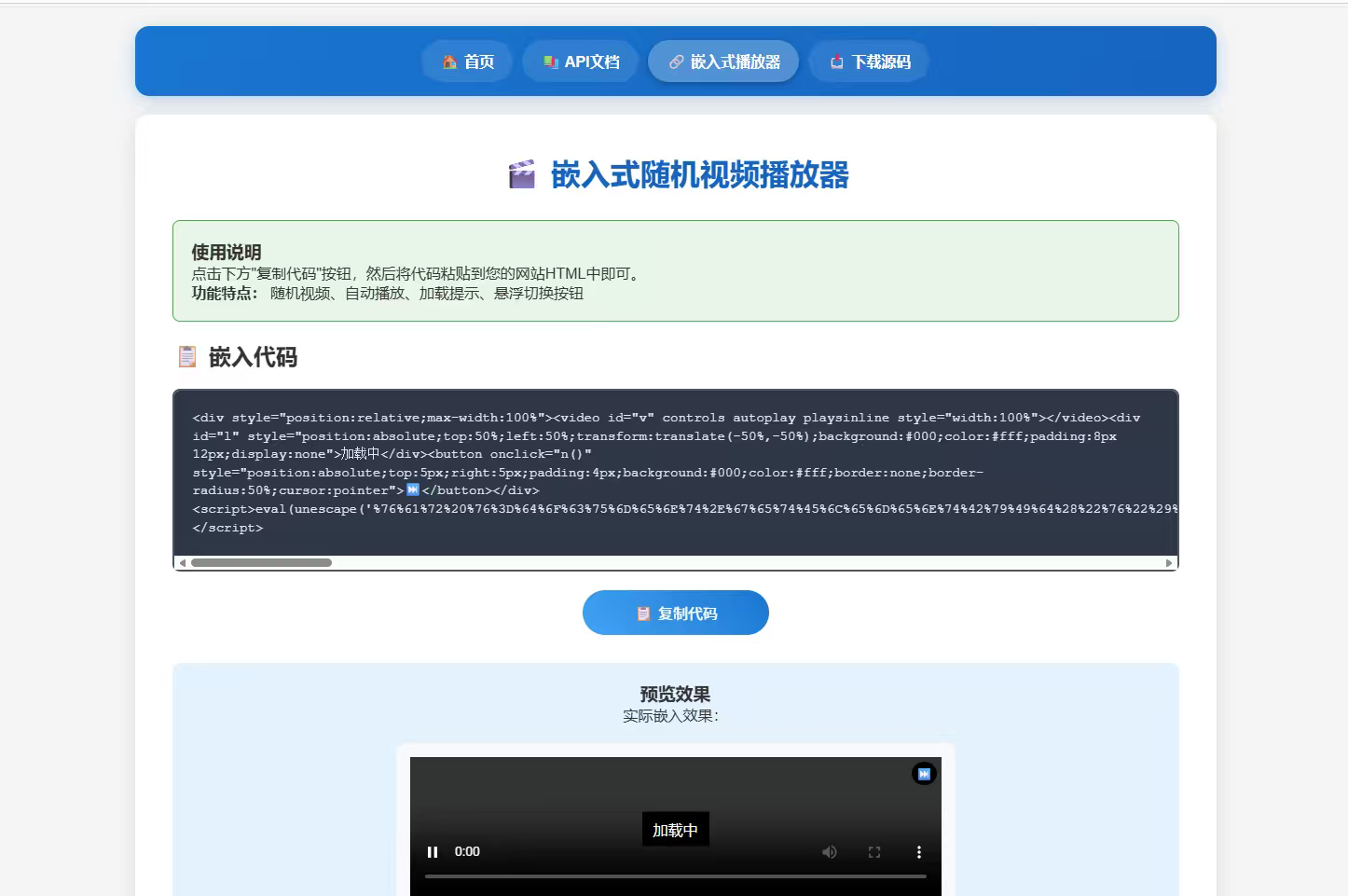
Task: Click the clipboard icon beside 嵌入代码
Action: coord(187,357)
